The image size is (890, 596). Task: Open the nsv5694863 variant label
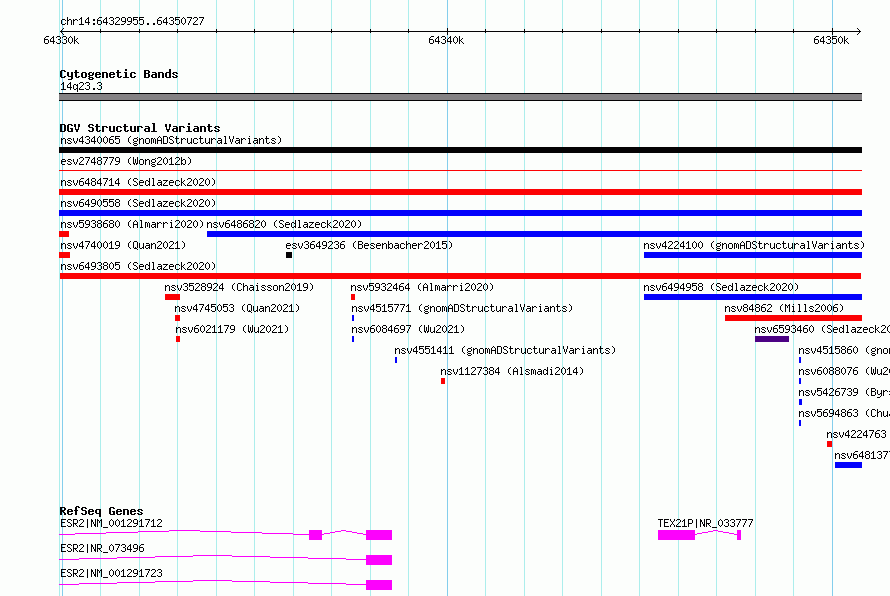[x=844, y=413]
